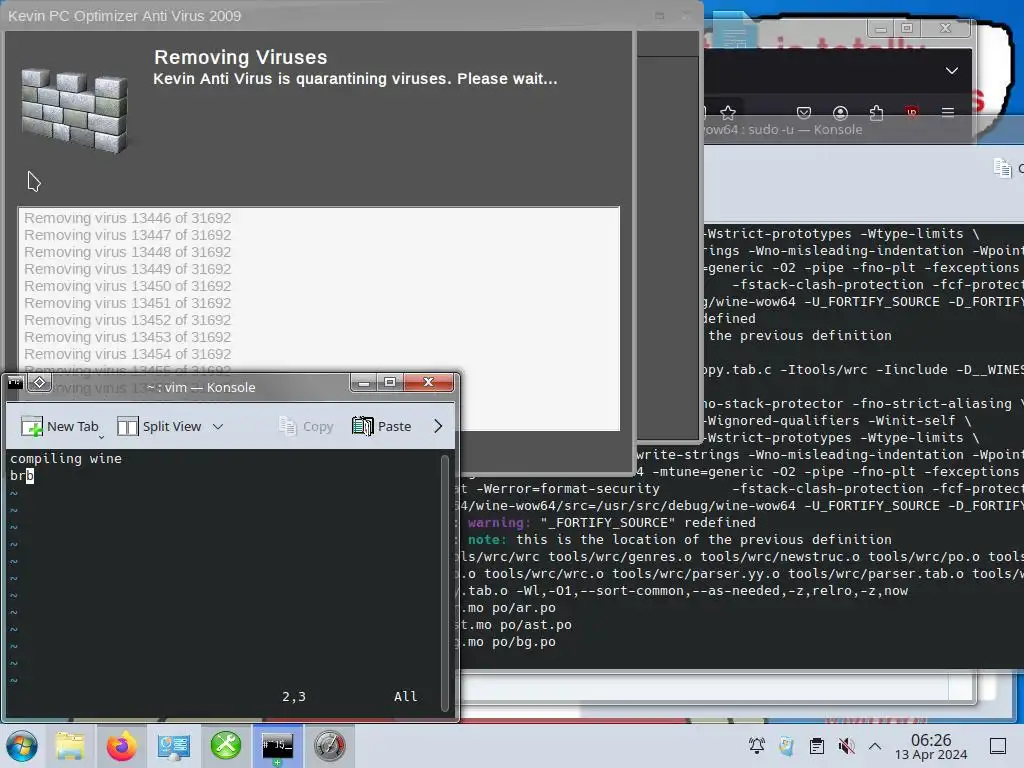Click the Firefox bookmark star icon
Screen dimensions: 1024x768
tap(728, 113)
